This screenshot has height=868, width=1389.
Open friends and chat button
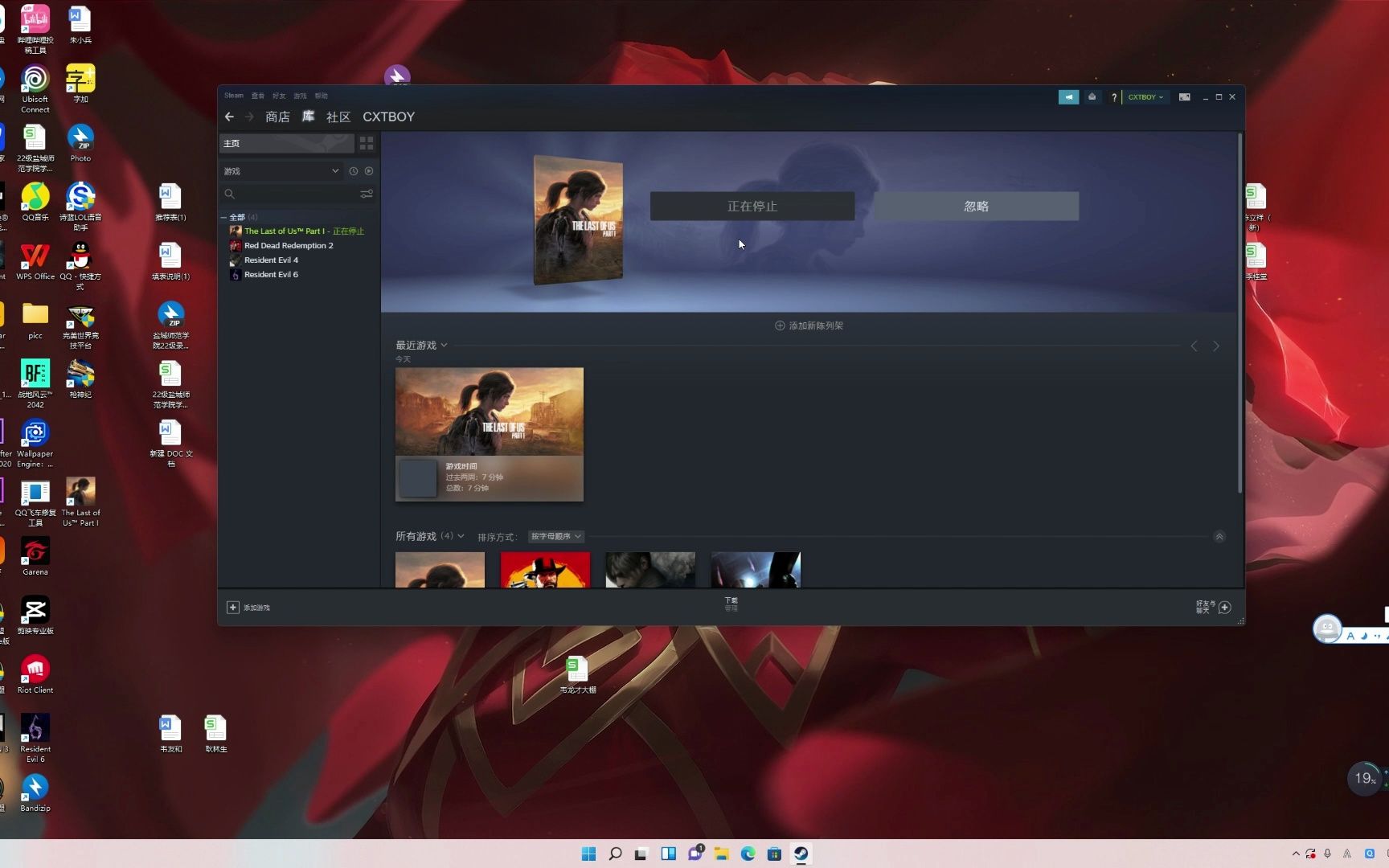pos(1214,607)
